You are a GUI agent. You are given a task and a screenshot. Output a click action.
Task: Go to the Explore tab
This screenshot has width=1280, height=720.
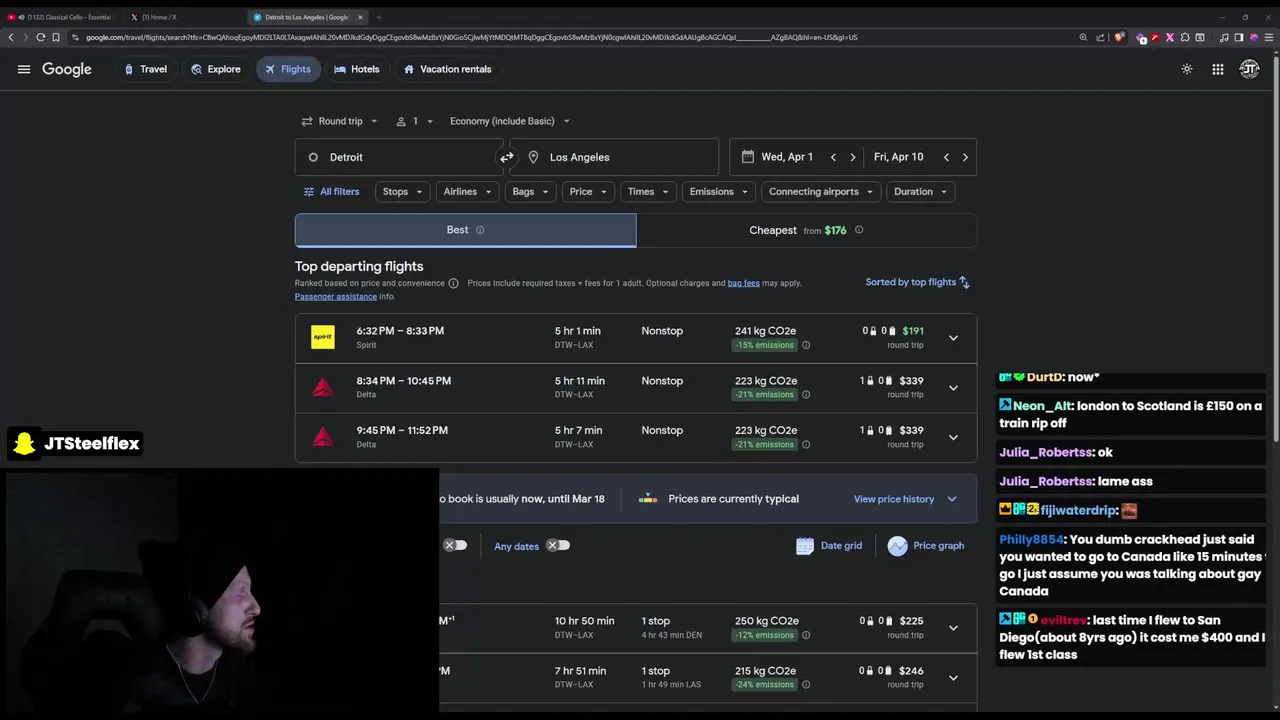point(215,69)
